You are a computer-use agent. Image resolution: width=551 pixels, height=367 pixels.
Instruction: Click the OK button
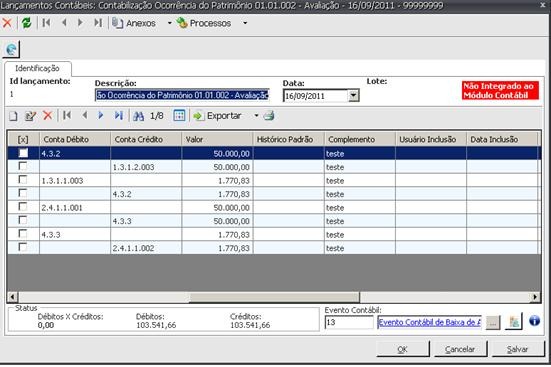pos(403,349)
